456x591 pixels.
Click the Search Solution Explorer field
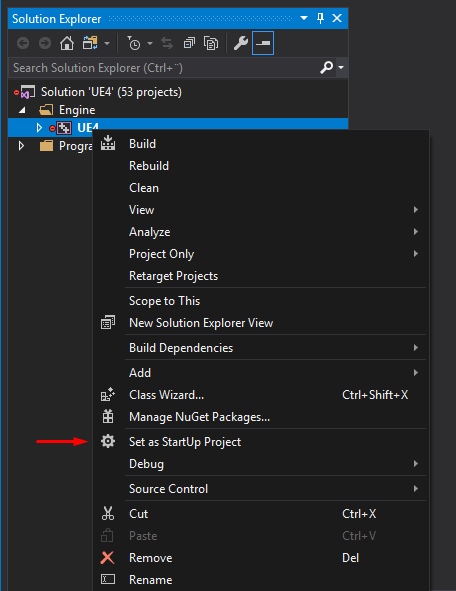(x=164, y=68)
